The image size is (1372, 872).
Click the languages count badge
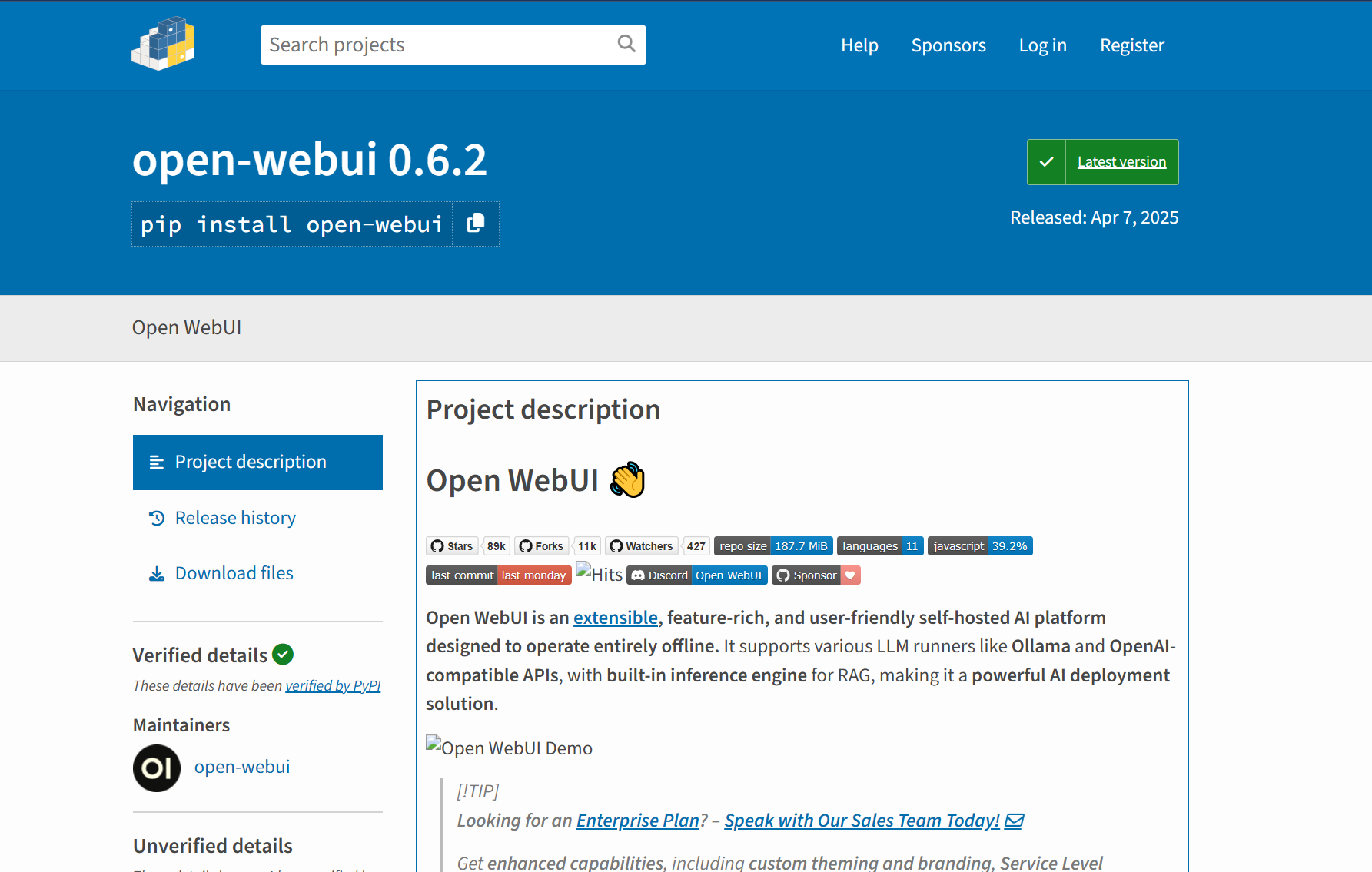pos(880,546)
